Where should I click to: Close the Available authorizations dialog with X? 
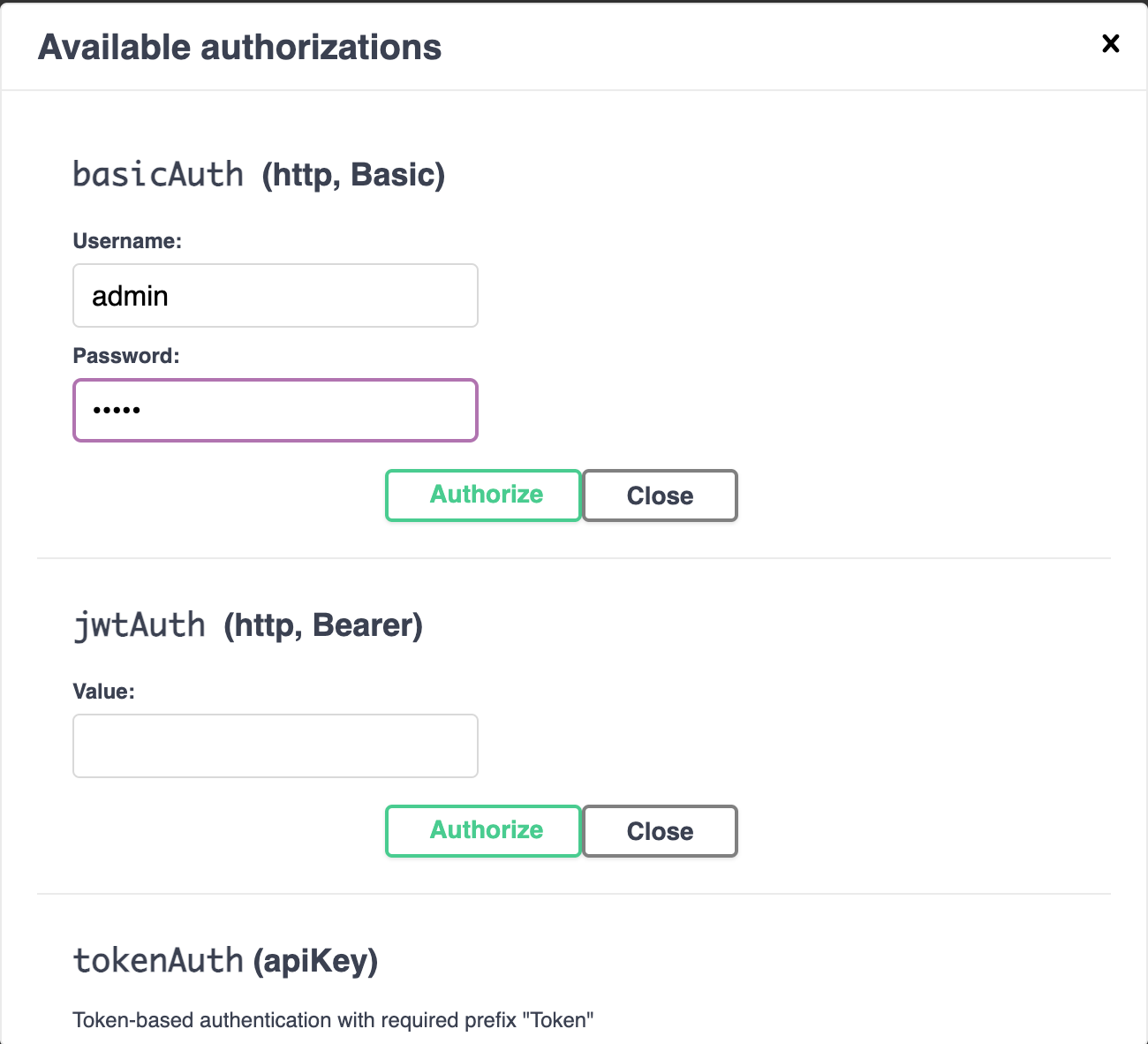[1110, 43]
